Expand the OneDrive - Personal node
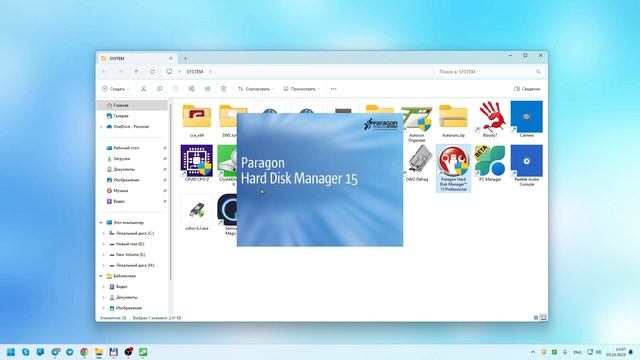Viewport: 640px width, 360px height. [x=101, y=127]
